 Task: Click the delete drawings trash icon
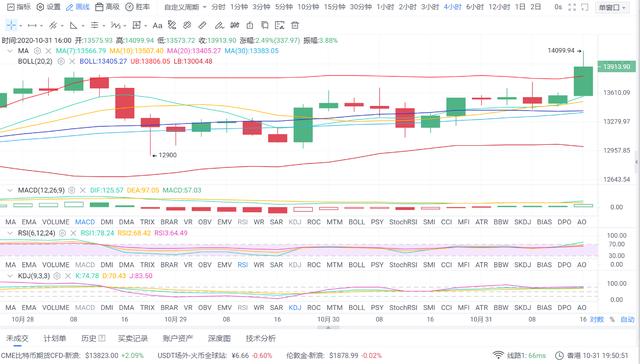295,25
